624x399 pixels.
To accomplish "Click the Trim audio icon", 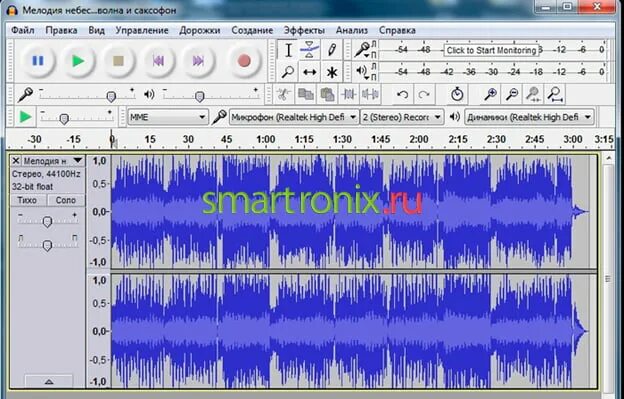I will pos(349,95).
